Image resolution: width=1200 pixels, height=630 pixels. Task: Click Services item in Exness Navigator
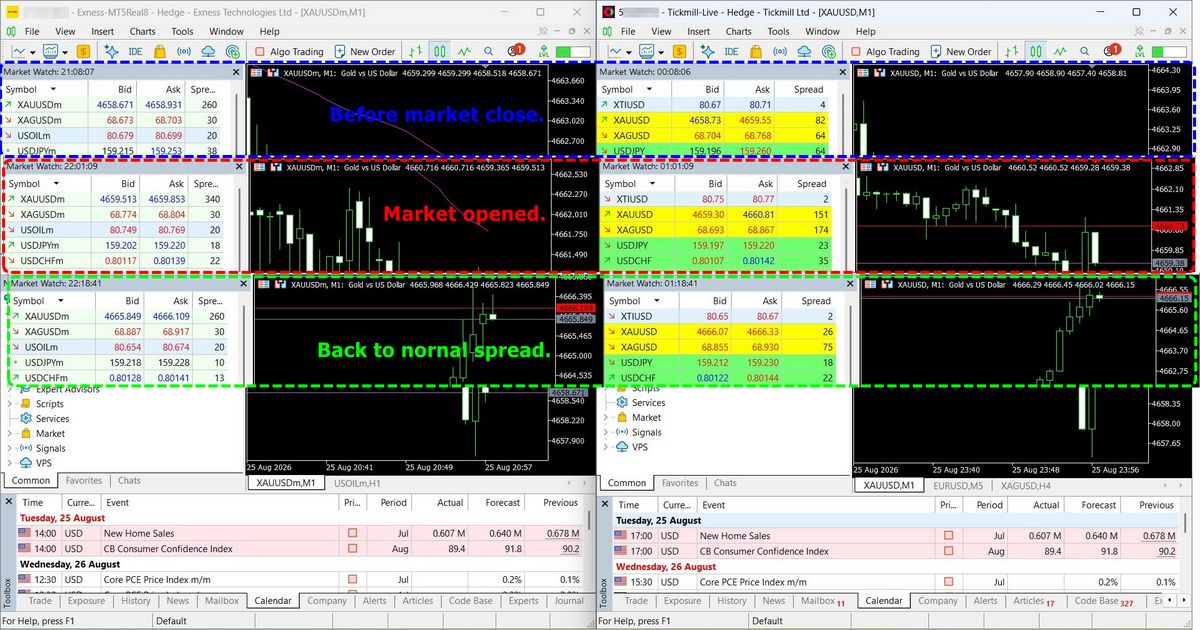pos(52,419)
